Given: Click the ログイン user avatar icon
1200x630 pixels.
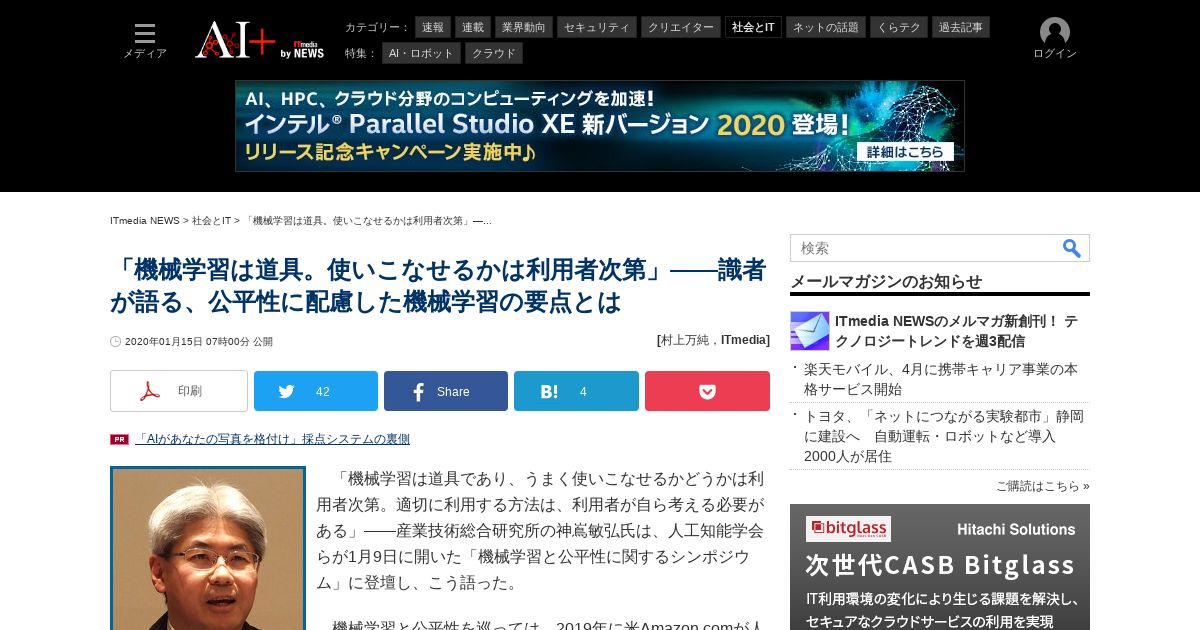Looking at the screenshot, I should pyautogui.click(x=1054, y=32).
